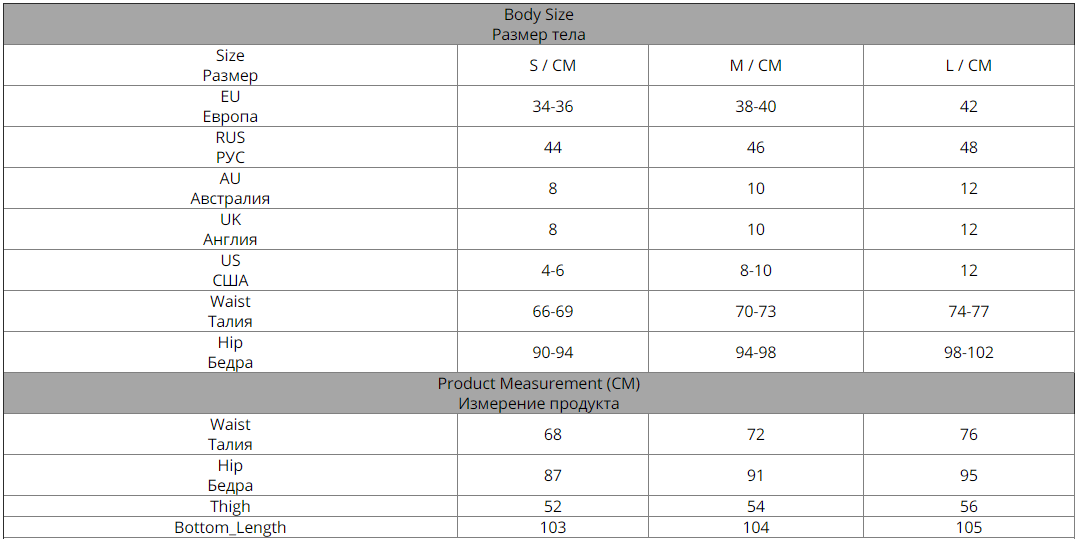Click the RUS РУС row label
This screenshot has width=1076, height=539.
click(231, 148)
